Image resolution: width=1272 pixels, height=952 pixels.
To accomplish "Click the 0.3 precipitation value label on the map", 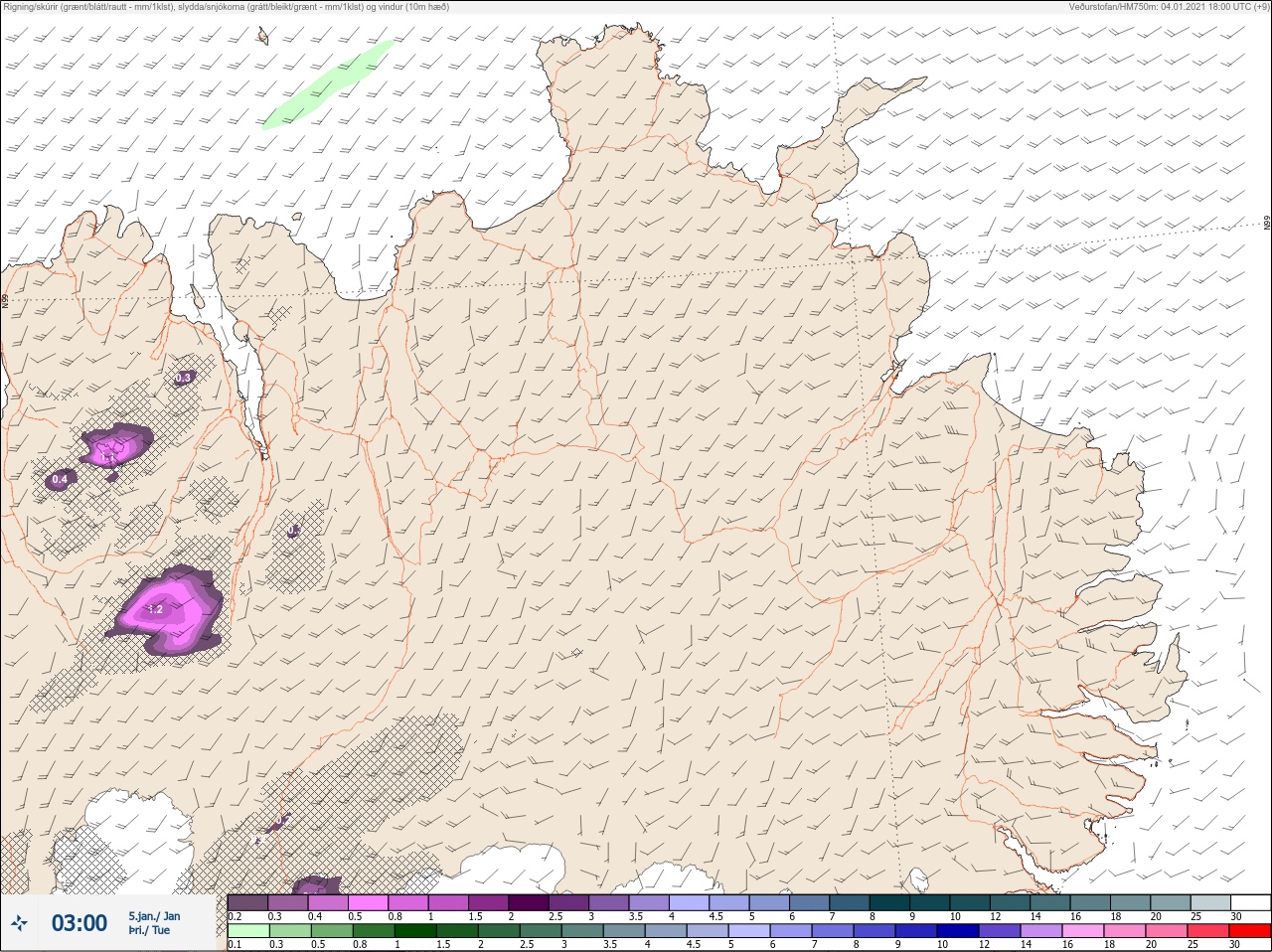I will click(183, 378).
